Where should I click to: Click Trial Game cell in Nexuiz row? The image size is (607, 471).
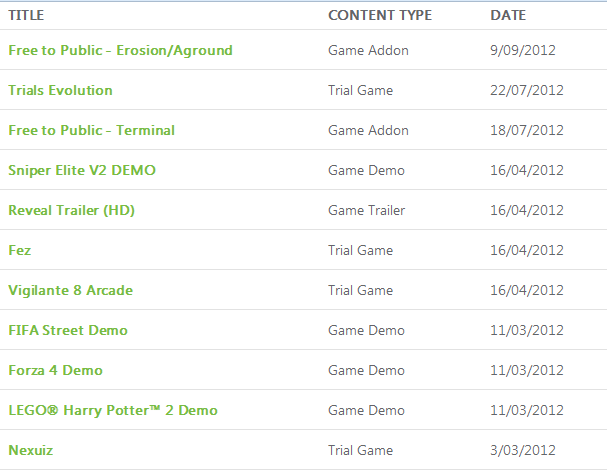click(x=360, y=450)
